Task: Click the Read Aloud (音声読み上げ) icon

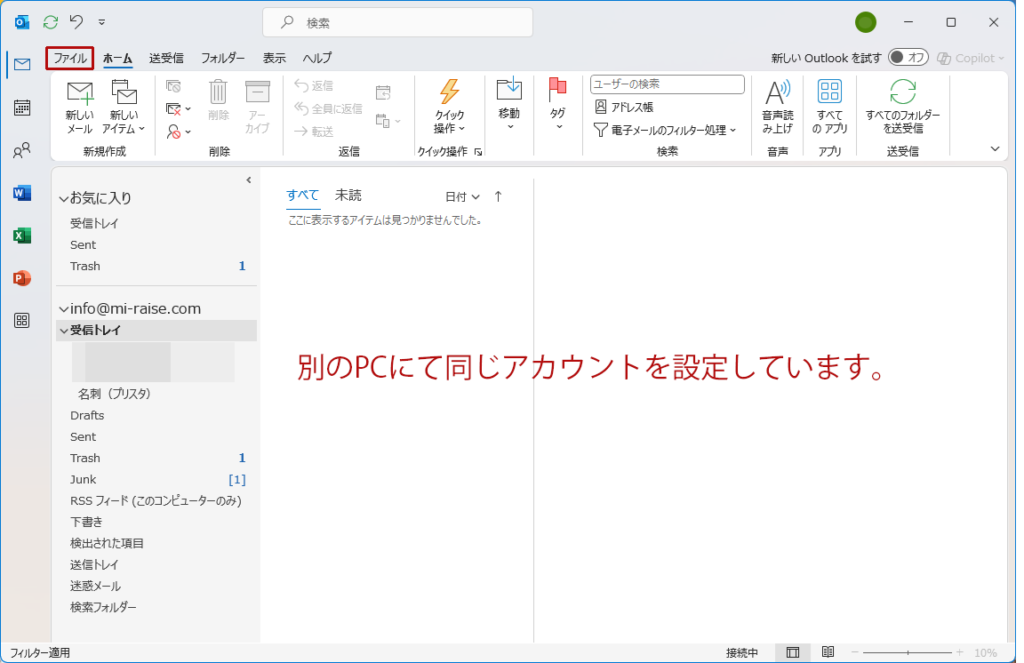Action: point(777,94)
